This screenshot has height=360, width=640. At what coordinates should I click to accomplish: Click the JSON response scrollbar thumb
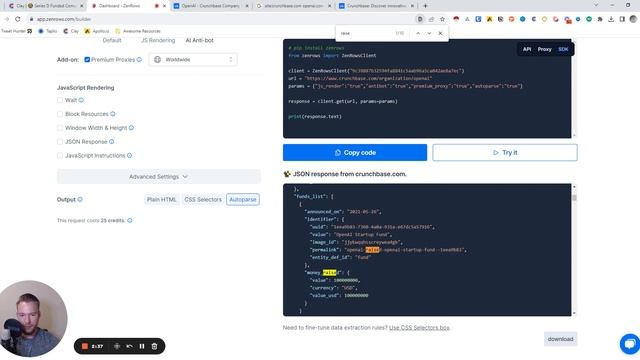pyautogui.click(x=574, y=198)
